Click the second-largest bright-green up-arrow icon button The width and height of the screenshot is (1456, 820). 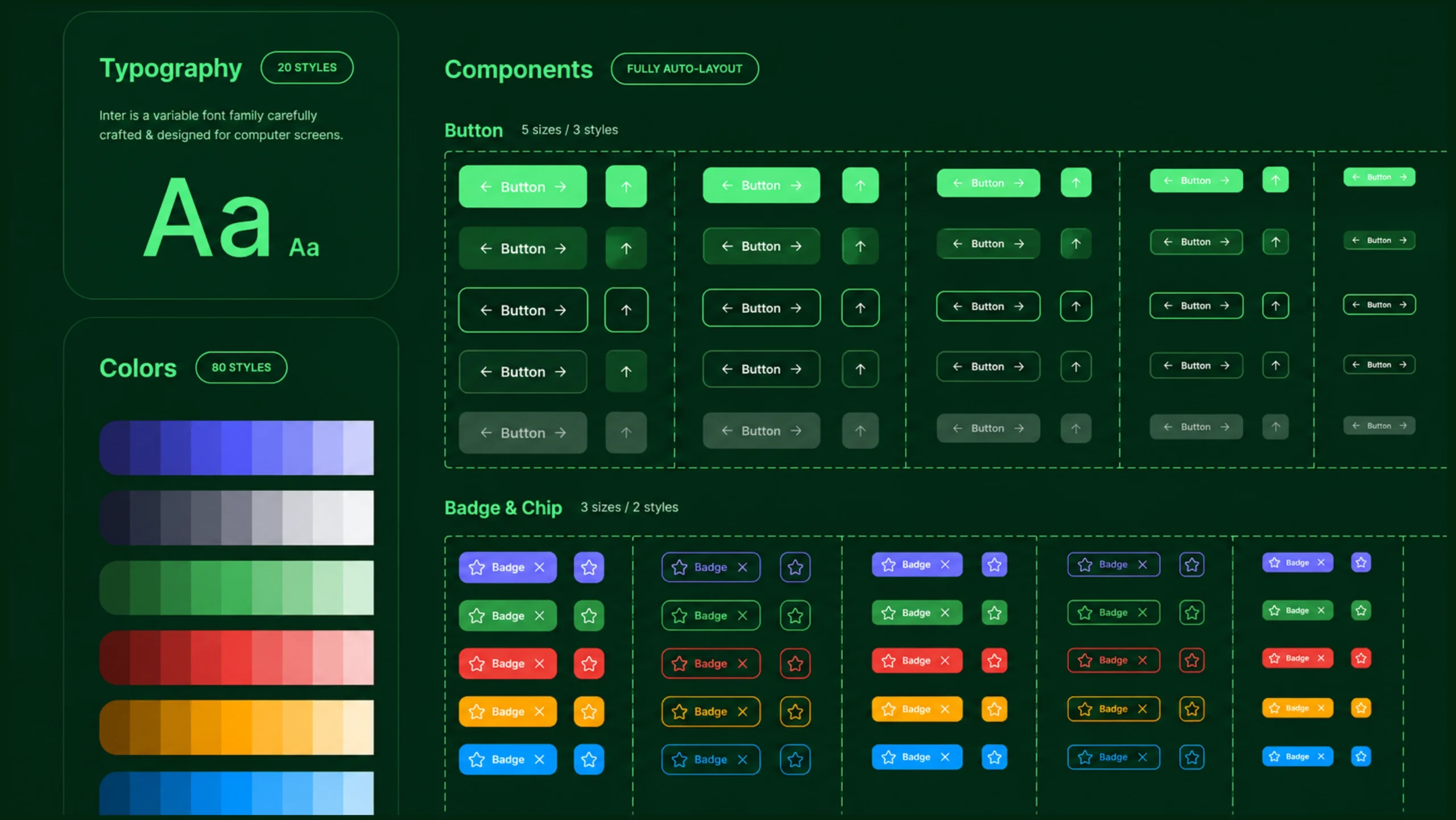(x=860, y=185)
